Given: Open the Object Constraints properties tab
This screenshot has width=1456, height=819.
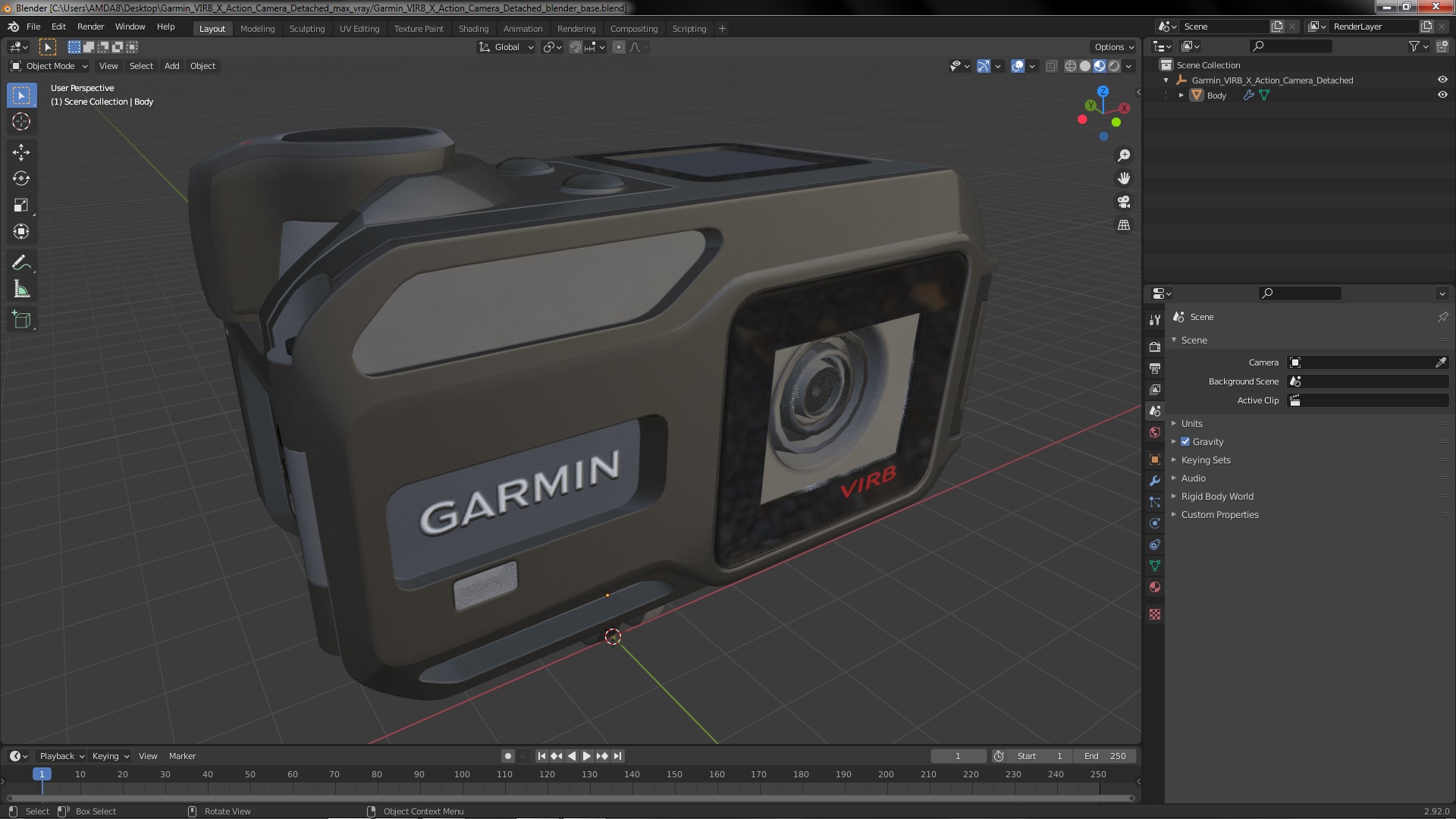Looking at the screenshot, I should pyautogui.click(x=1155, y=544).
